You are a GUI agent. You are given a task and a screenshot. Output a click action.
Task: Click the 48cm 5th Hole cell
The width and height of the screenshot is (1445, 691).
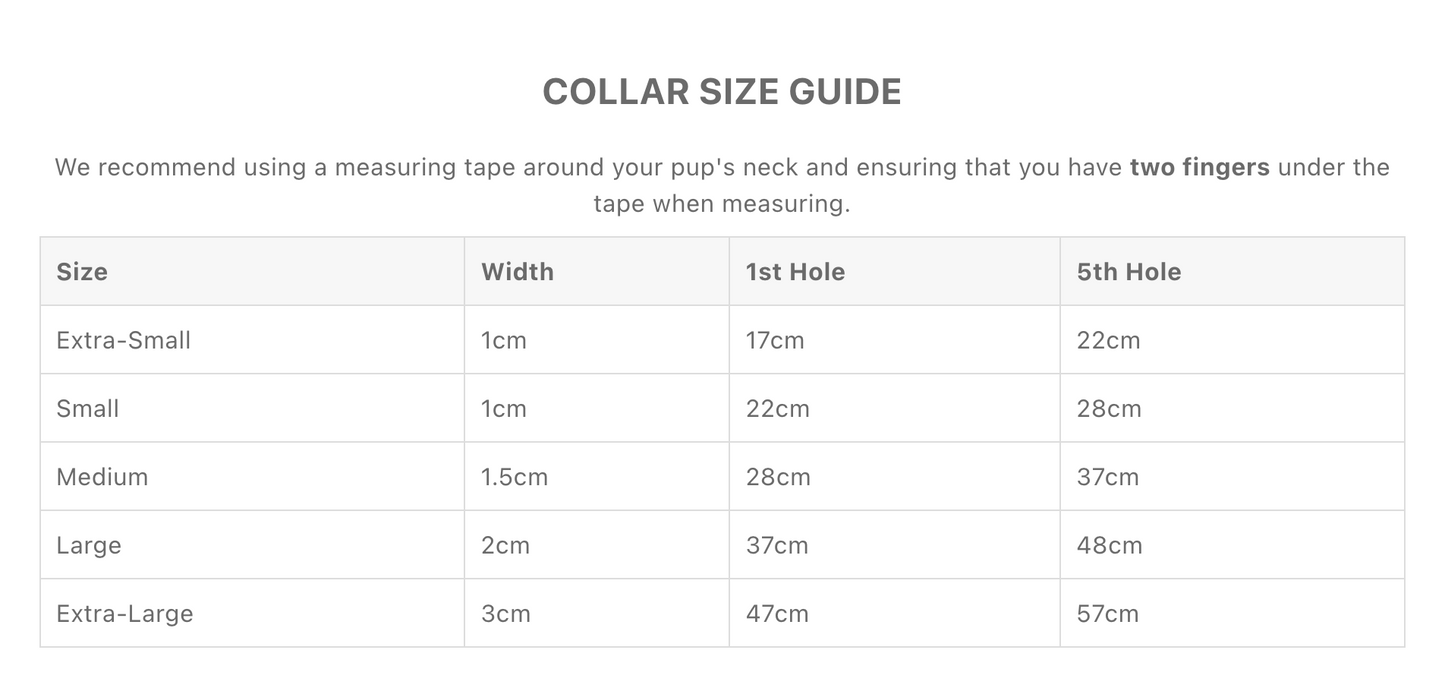click(x=1109, y=546)
